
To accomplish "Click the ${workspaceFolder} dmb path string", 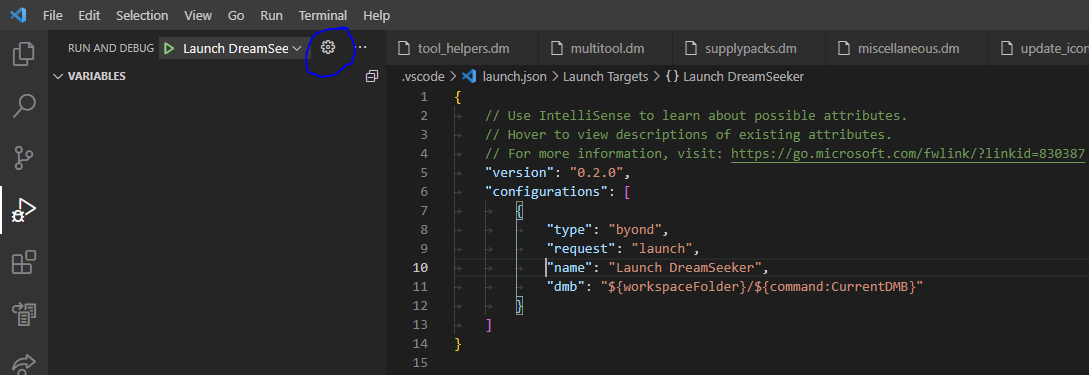I will [x=761, y=287].
